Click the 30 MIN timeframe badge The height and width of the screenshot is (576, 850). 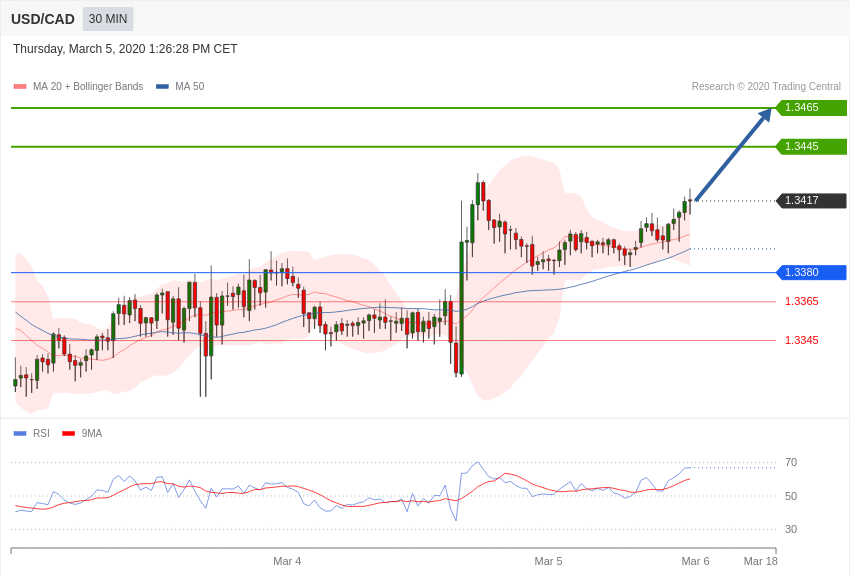[108, 19]
